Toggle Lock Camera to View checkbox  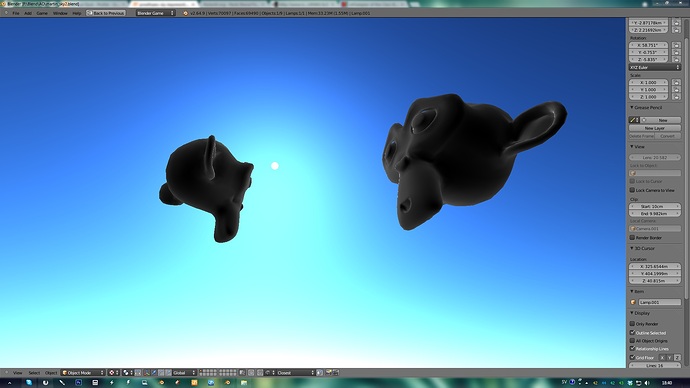pos(632,190)
